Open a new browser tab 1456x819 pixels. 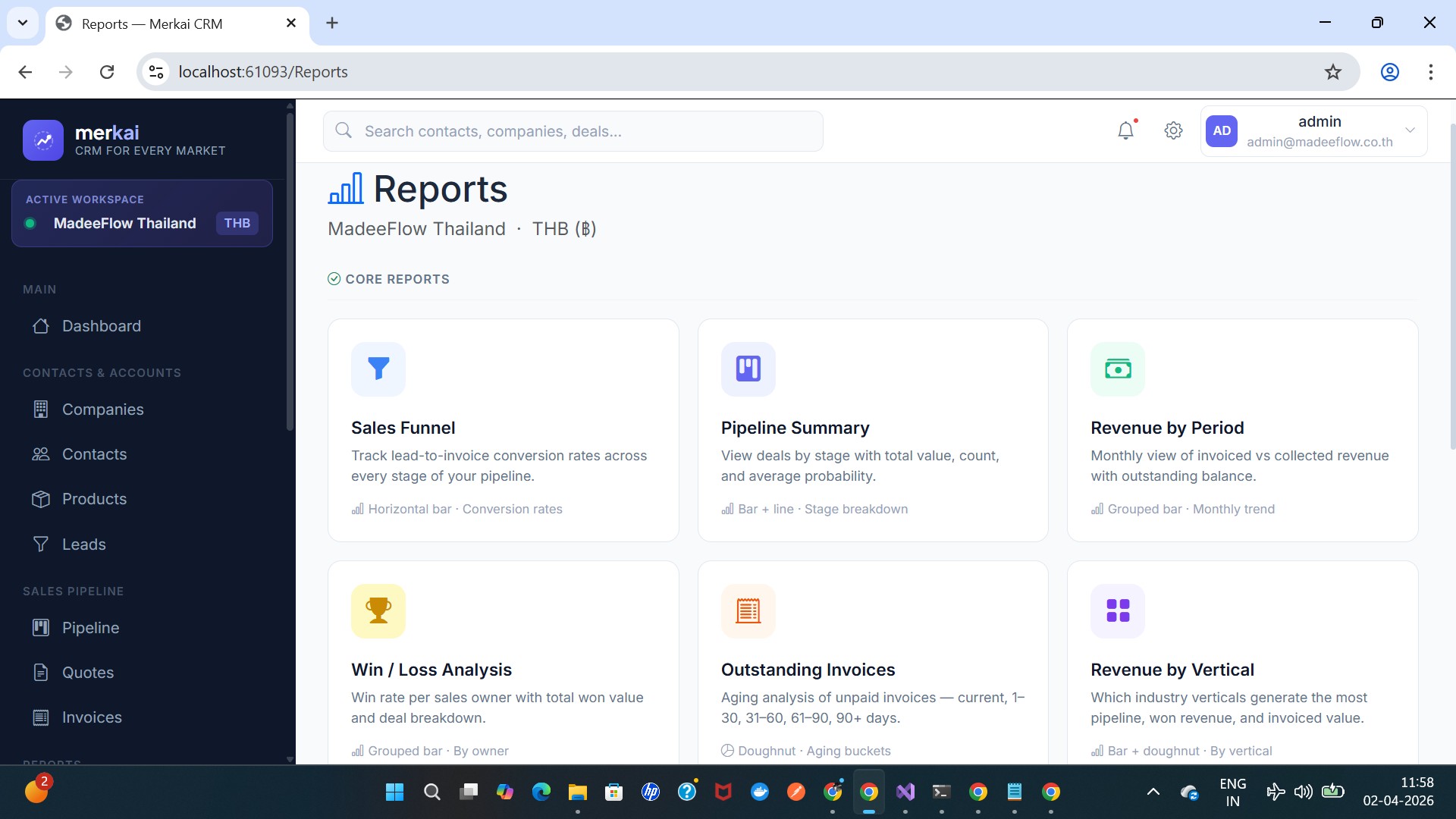click(332, 23)
